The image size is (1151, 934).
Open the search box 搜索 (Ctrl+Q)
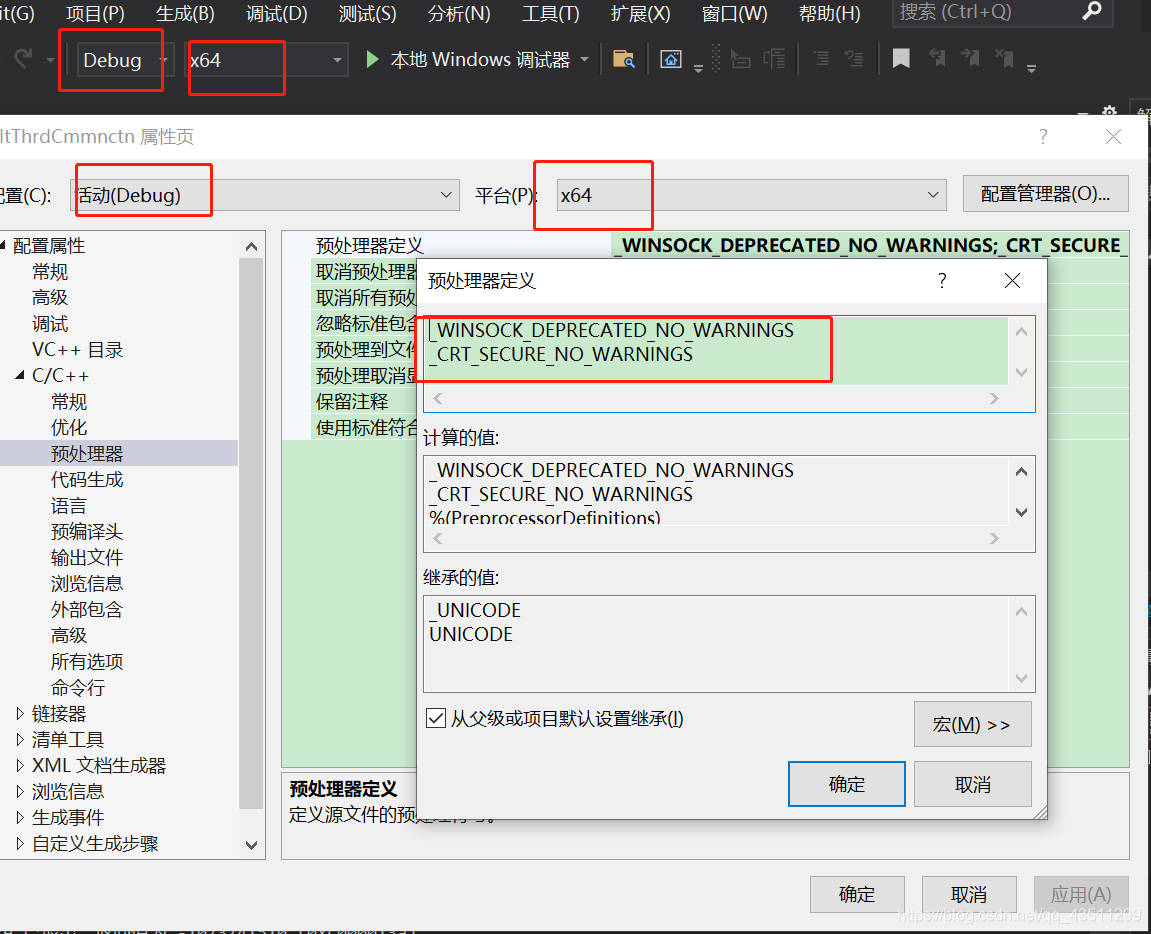coord(1000,13)
